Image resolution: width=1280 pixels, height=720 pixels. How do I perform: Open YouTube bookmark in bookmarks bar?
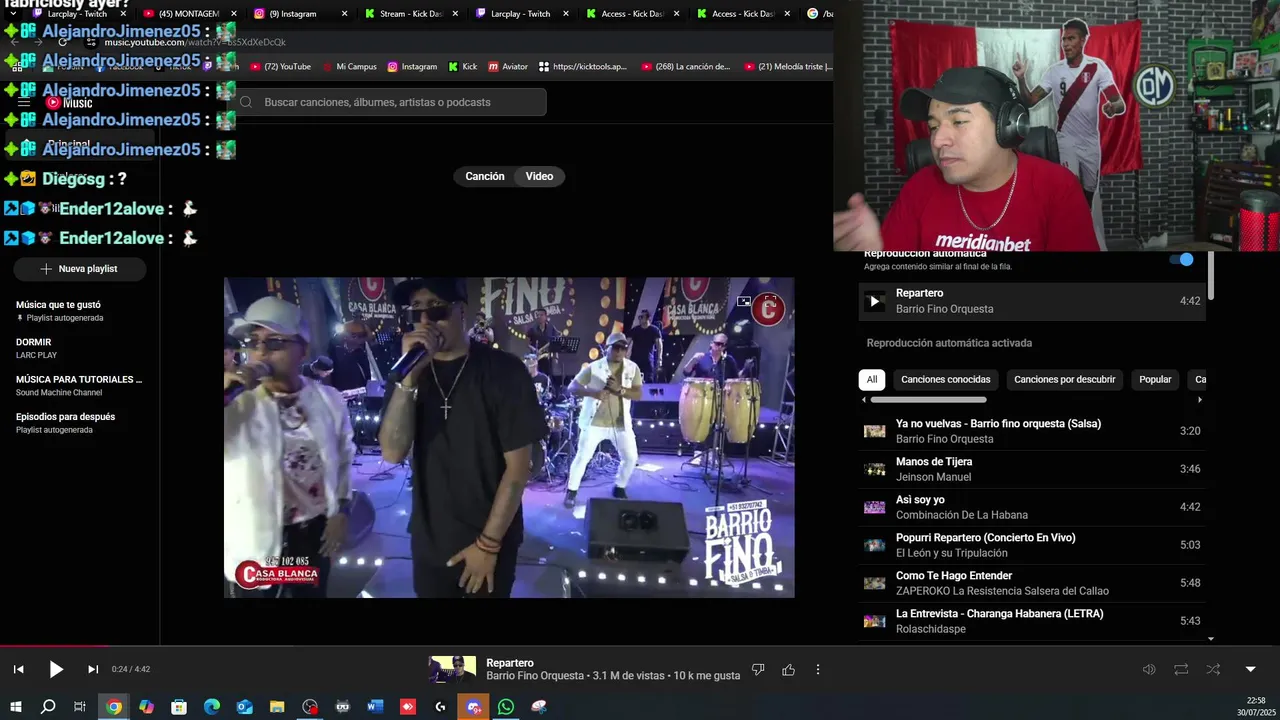(x=280, y=67)
